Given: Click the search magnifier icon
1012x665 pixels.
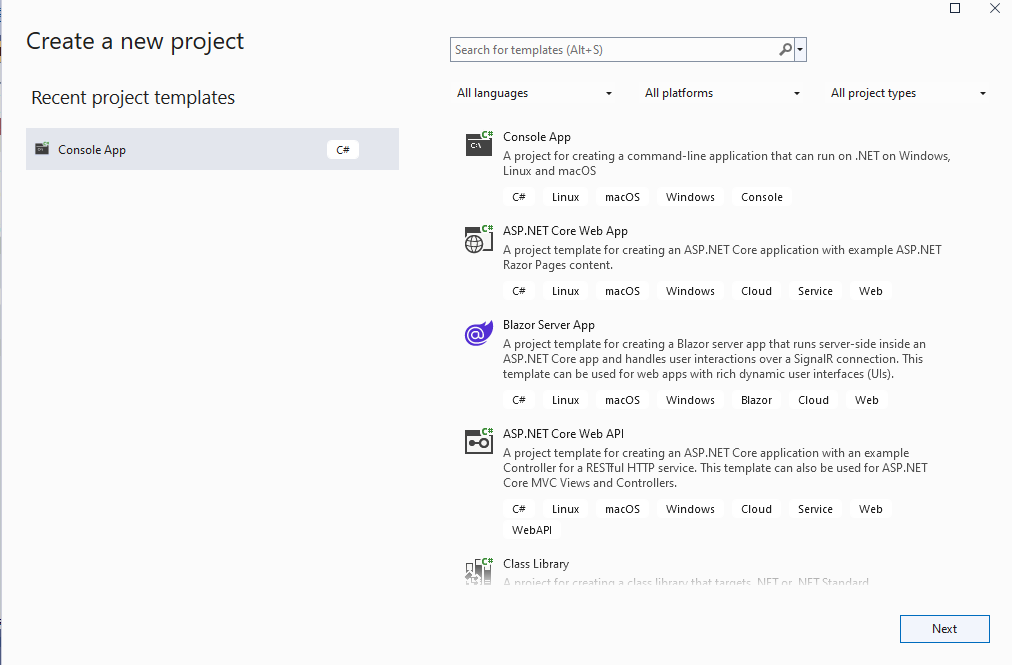Looking at the screenshot, I should click(786, 48).
